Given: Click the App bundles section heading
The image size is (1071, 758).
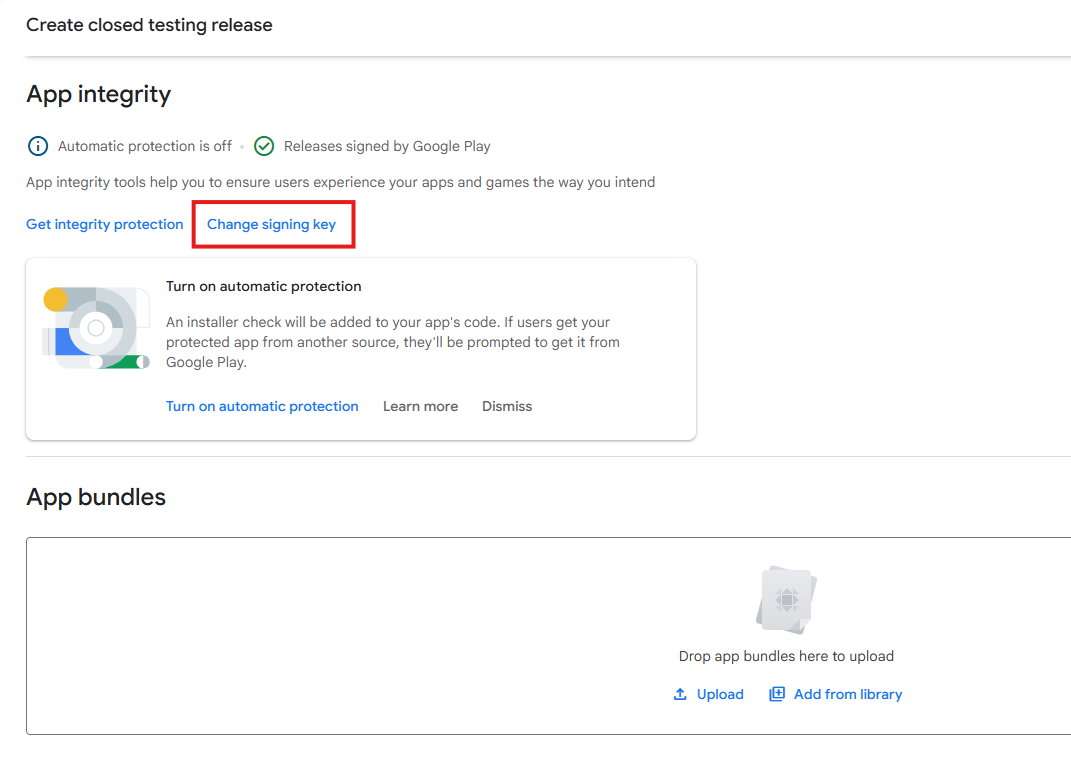Looking at the screenshot, I should [96, 497].
